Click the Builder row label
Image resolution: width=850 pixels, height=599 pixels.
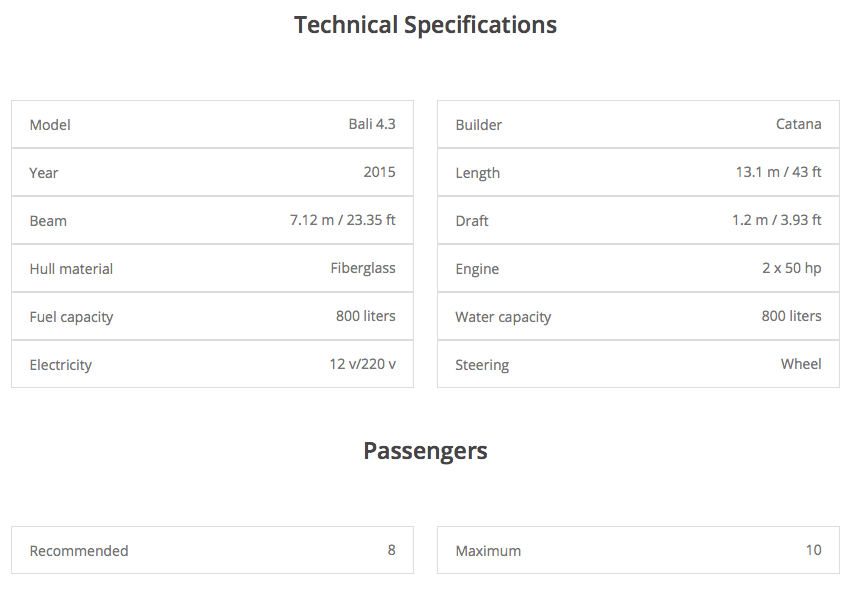point(479,125)
